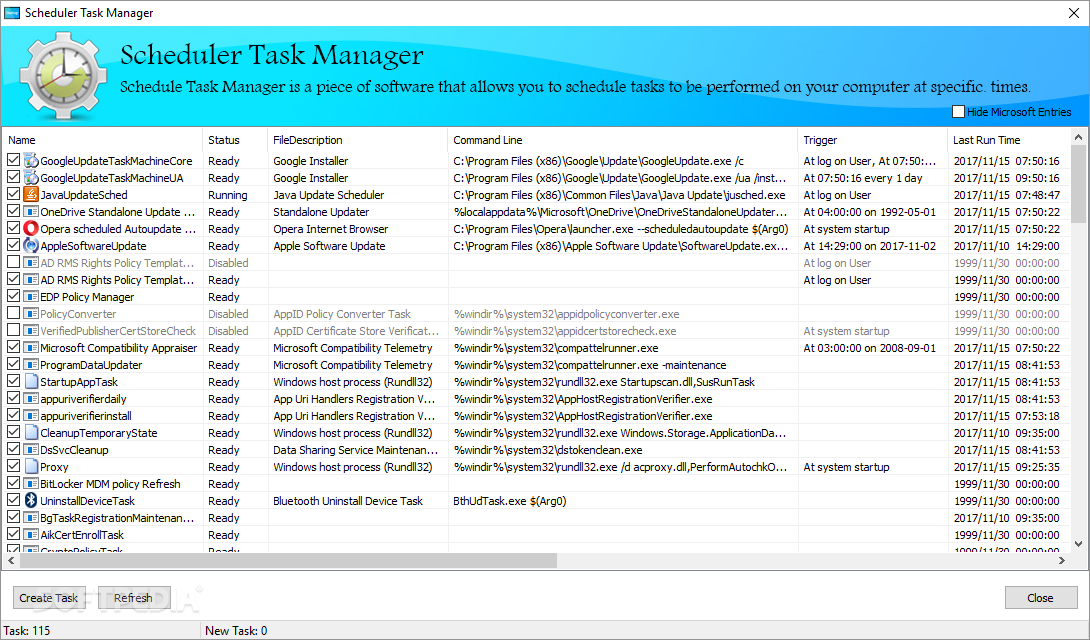Click the vertical scrollbar thumb
The height and width of the screenshot is (640, 1090).
(1078, 184)
